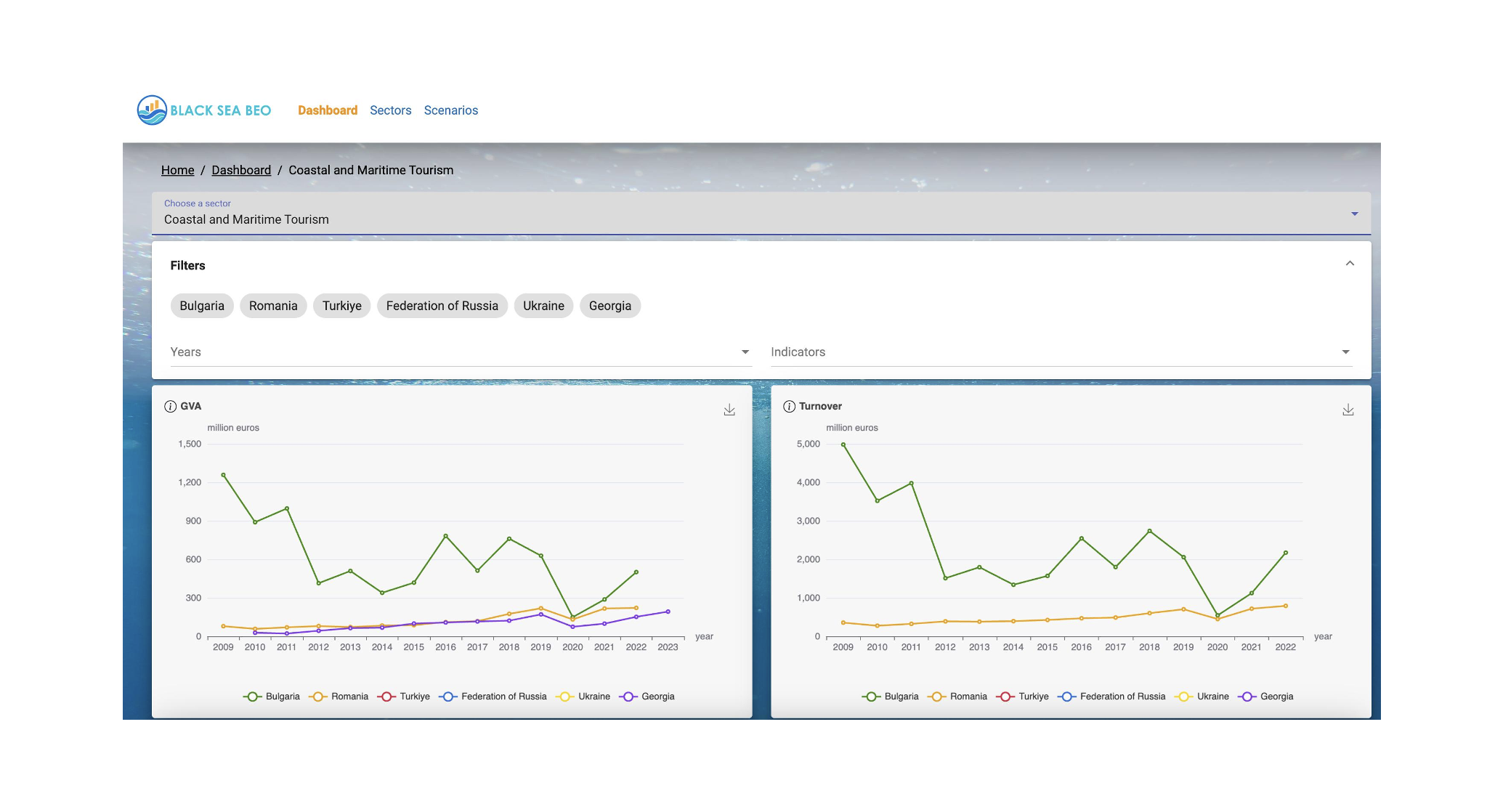Image resolution: width=1495 pixels, height=812 pixels.
Task: Download the GVA chart
Action: (729, 410)
